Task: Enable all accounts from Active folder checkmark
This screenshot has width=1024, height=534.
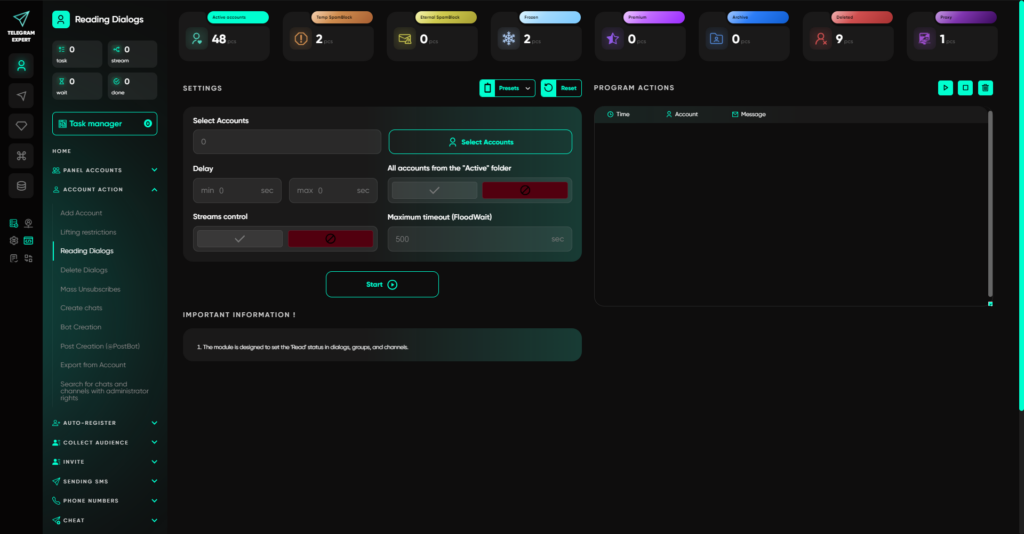Action: [434, 191]
